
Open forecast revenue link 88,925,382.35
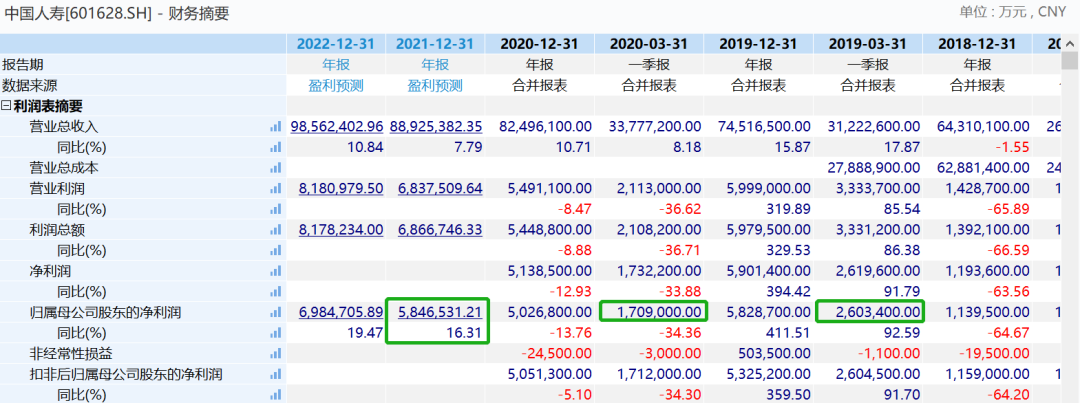point(435,127)
